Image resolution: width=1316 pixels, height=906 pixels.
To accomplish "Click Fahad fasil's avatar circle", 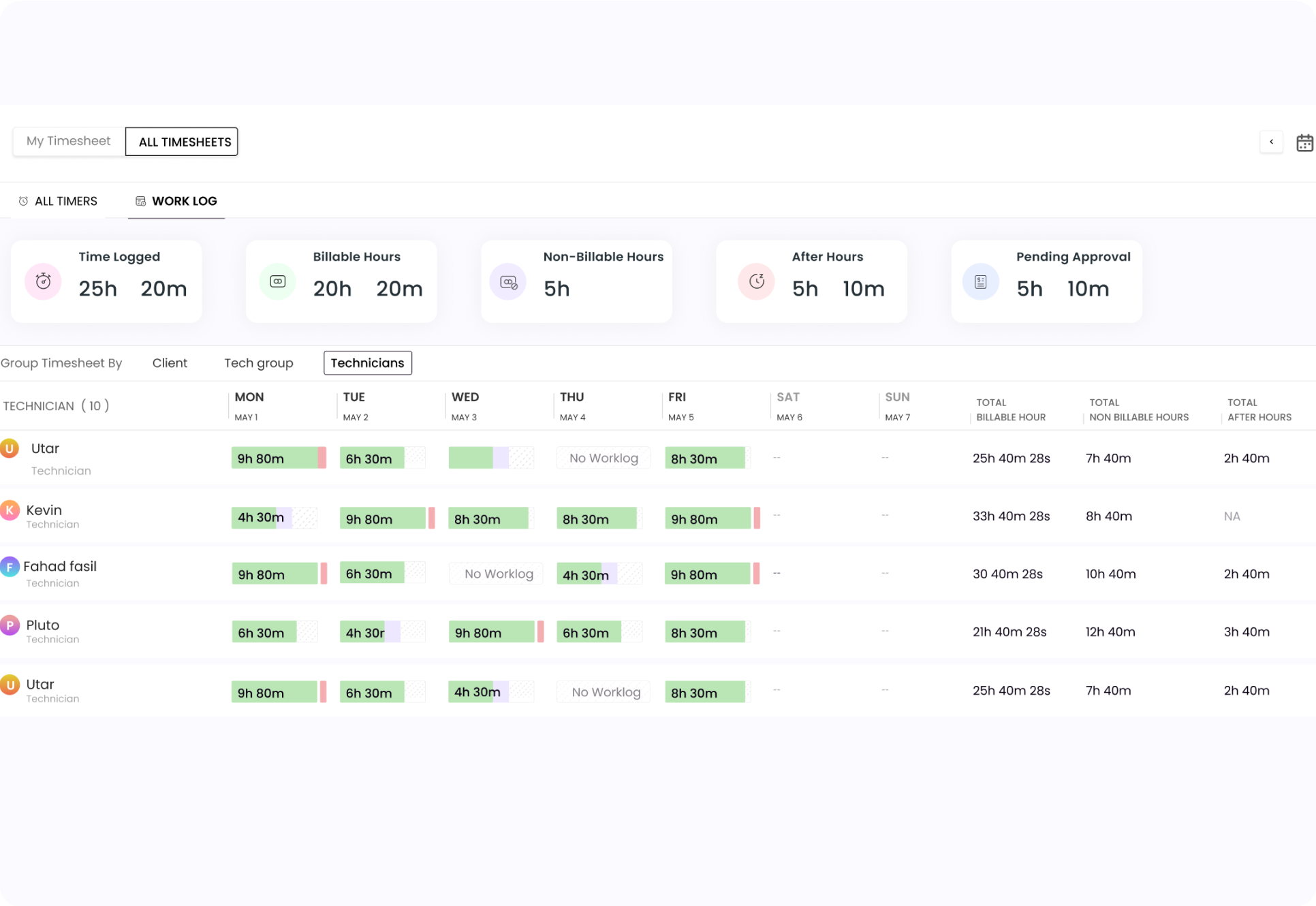I will pos(10,566).
